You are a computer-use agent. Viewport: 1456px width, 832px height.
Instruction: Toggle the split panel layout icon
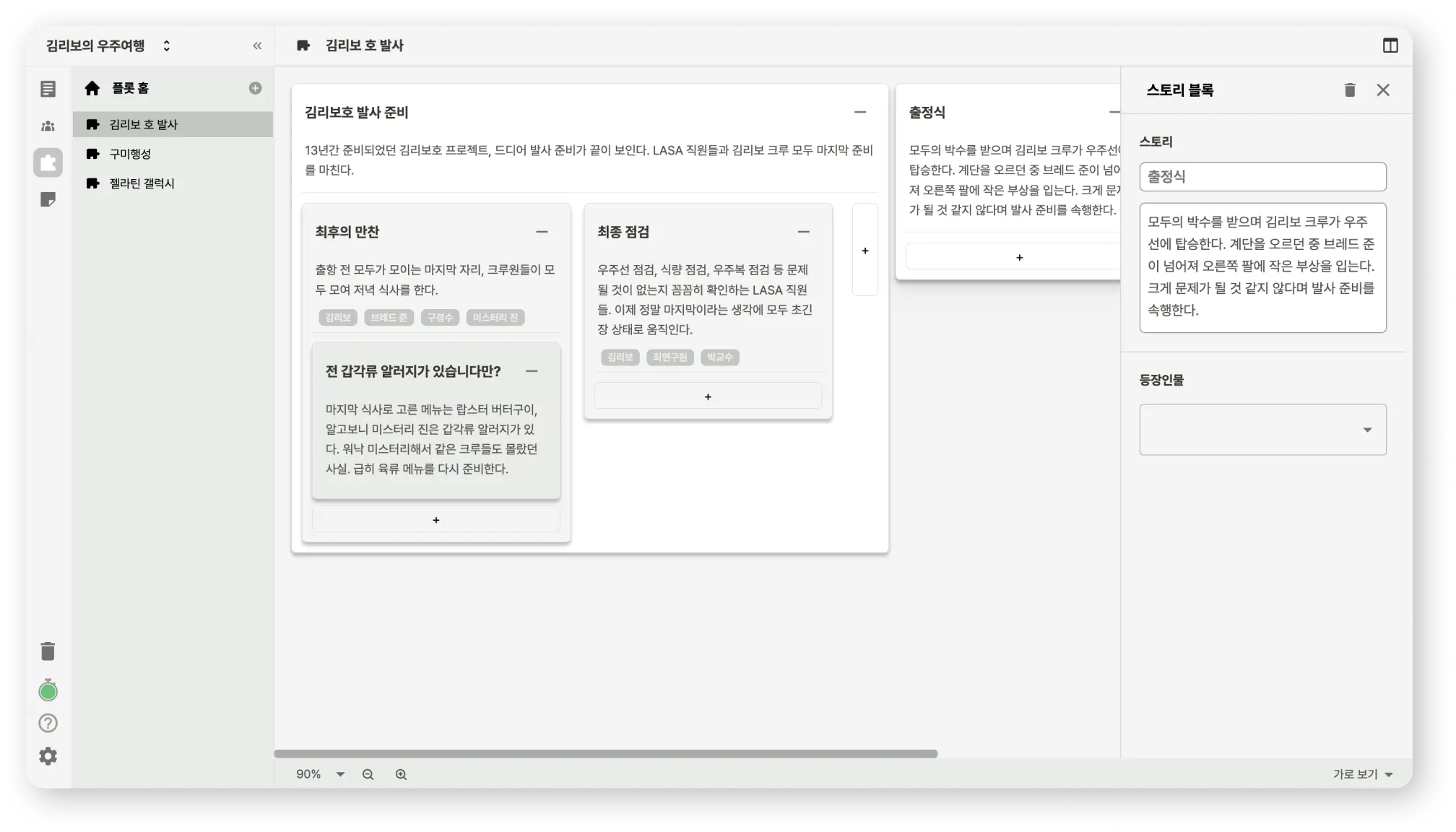pyautogui.click(x=1390, y=45)
